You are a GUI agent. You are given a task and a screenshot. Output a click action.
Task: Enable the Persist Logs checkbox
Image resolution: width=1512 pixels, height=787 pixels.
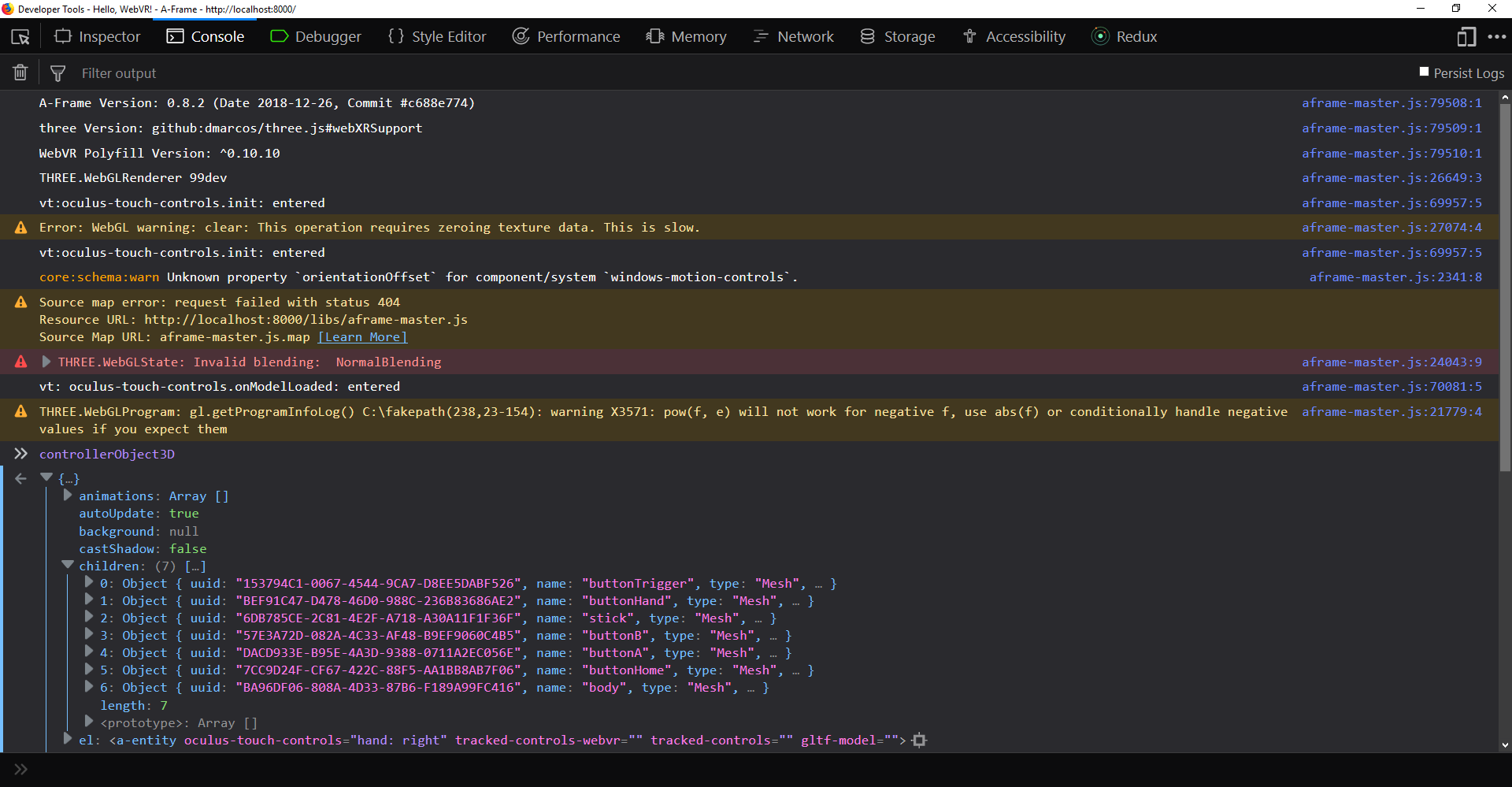tap(1425, 72)
